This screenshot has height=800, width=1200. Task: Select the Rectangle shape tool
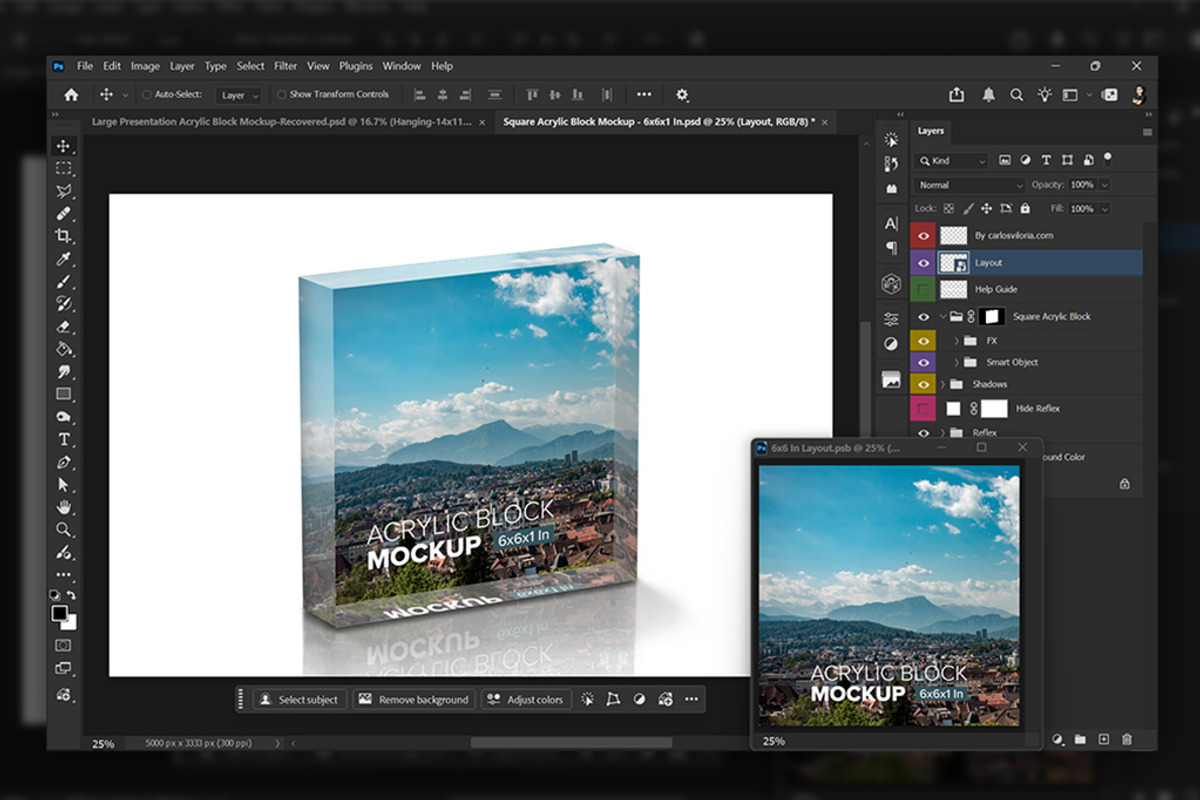point(64,394)
